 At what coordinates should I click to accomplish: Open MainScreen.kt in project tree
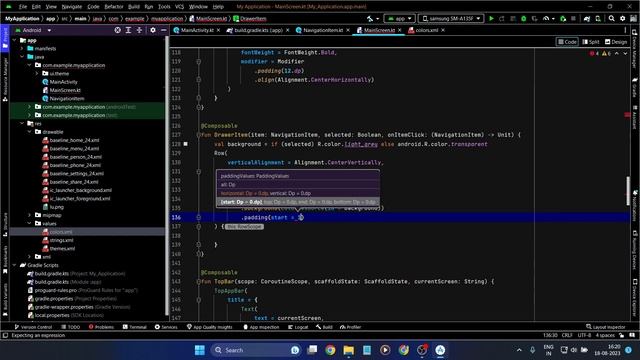[x=61, y=90]
